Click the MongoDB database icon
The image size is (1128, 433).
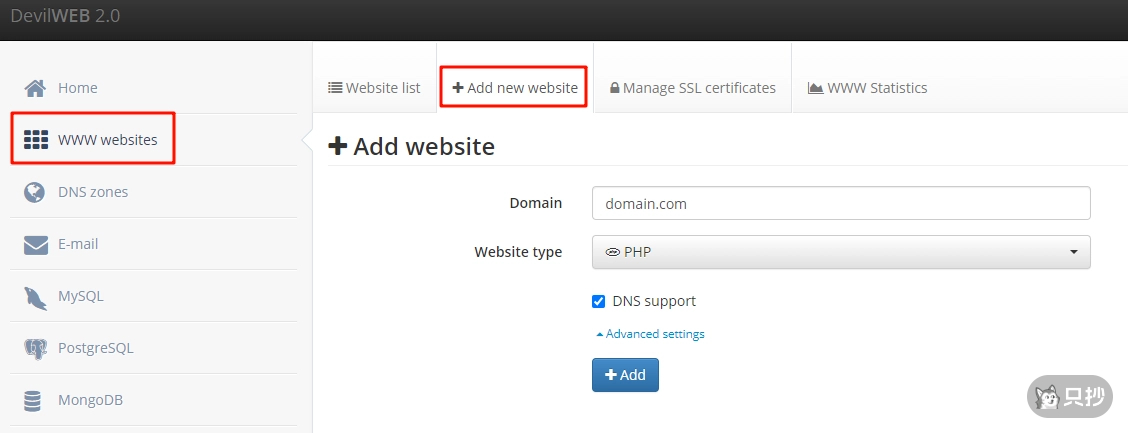click(34, 400)
